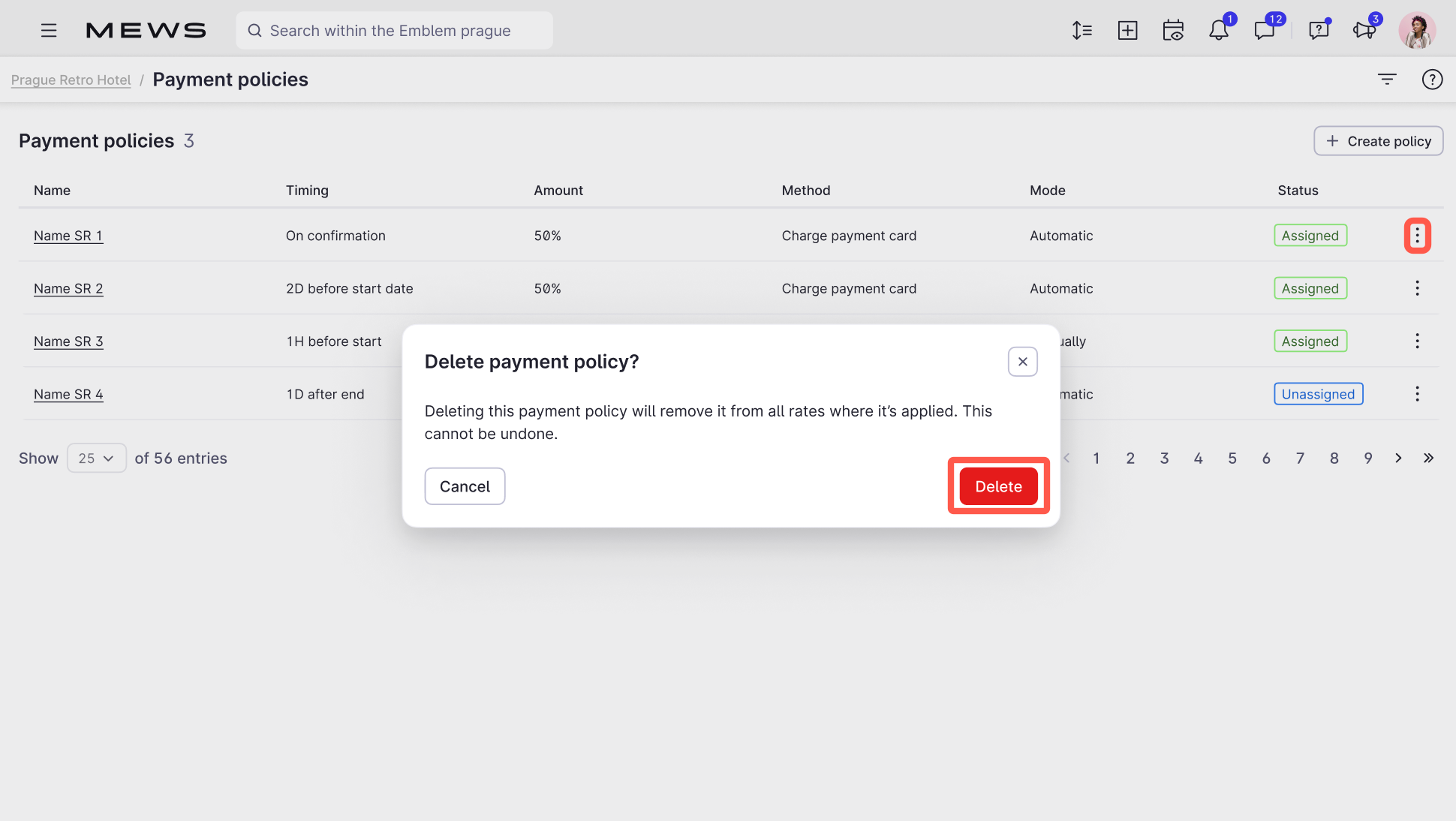The width and height of the screenshot is (1456, 821).
Task: Click Automatic mode in Name SR 1 row
Action: tap(1061, 236)
